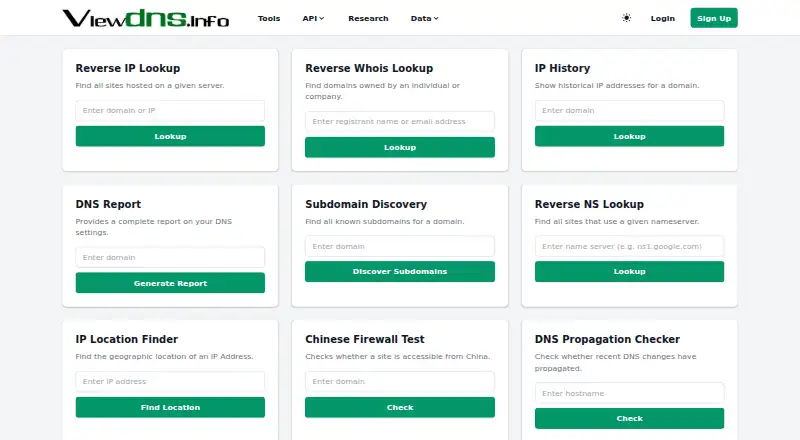This screenshot has height=440, width=800.
Task: Click the Sign Up button
Action: (x=714, y=18)
